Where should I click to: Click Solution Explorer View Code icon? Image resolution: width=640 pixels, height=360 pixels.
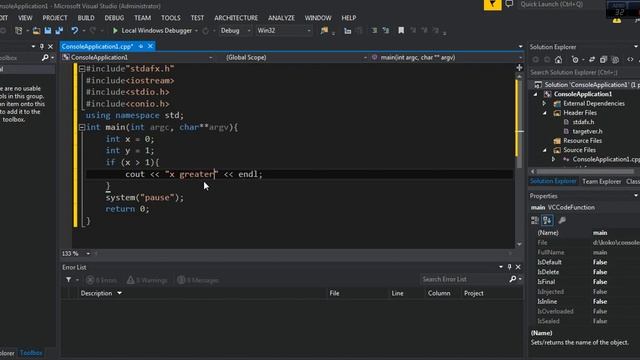pos(630,60)
